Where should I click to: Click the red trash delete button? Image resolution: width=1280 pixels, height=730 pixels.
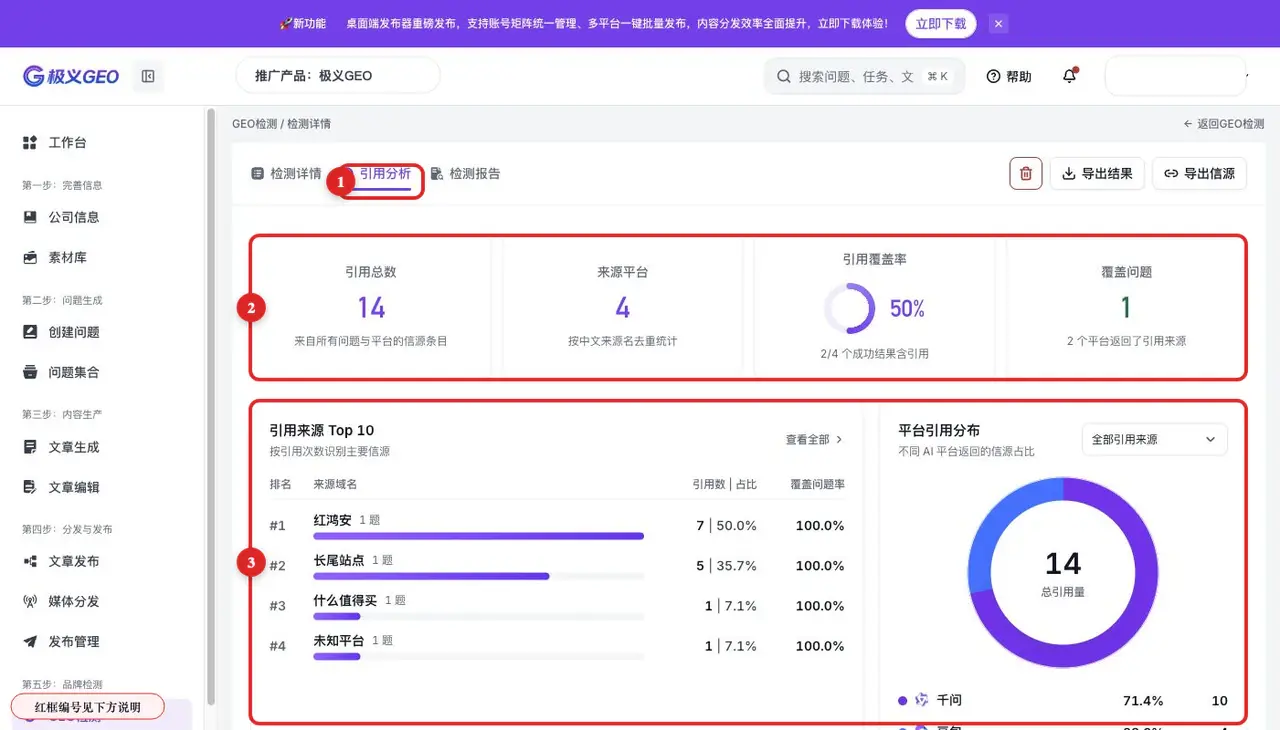click(x=1026, y=173)
